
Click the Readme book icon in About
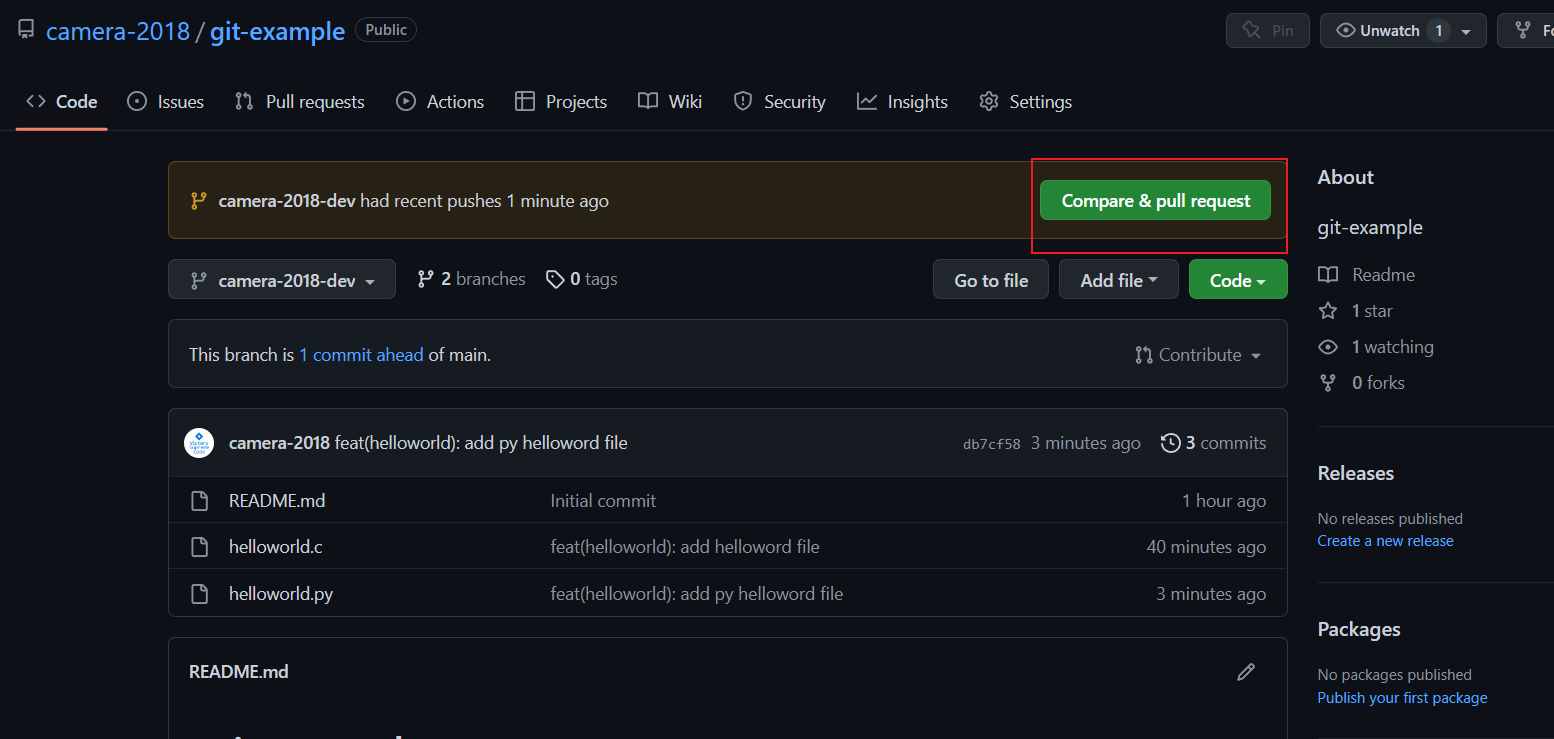pos(1328,275)
